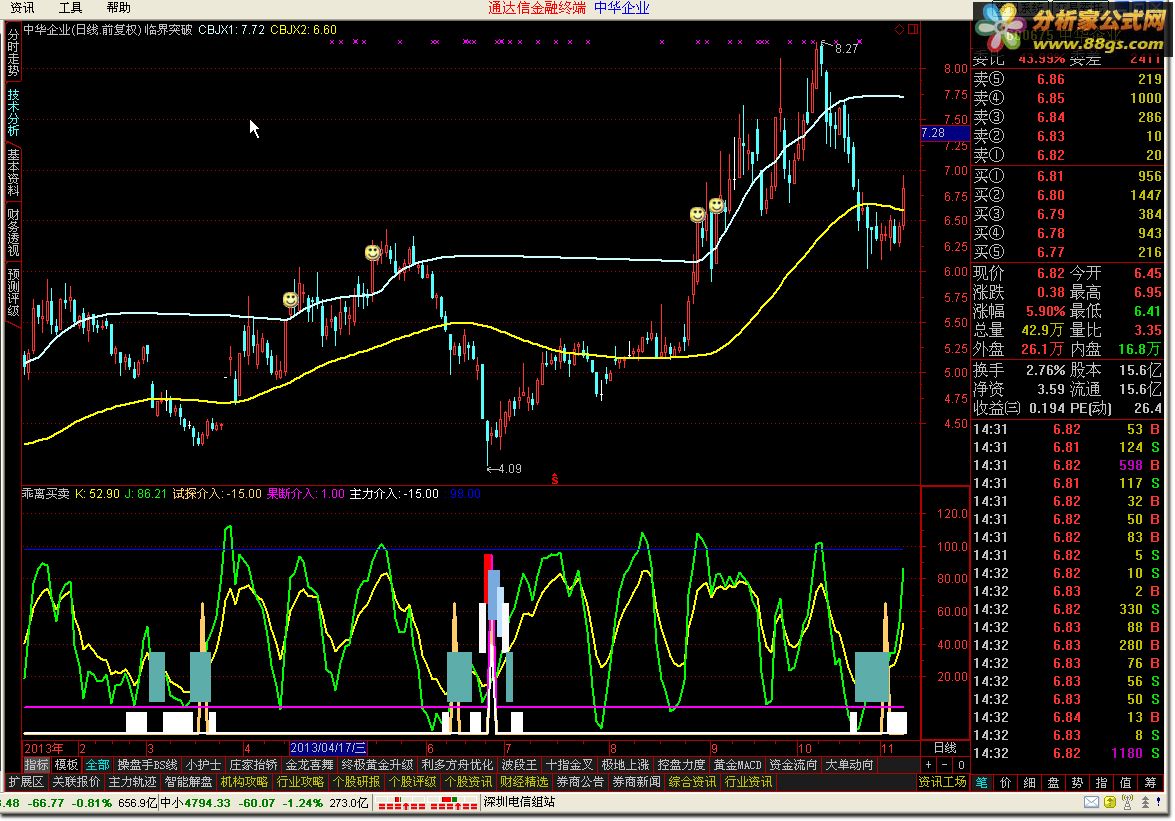This screenshot has width=1175, height=821.
Task: Open the 综合资讯 tab
Action: tap(692, 782)
